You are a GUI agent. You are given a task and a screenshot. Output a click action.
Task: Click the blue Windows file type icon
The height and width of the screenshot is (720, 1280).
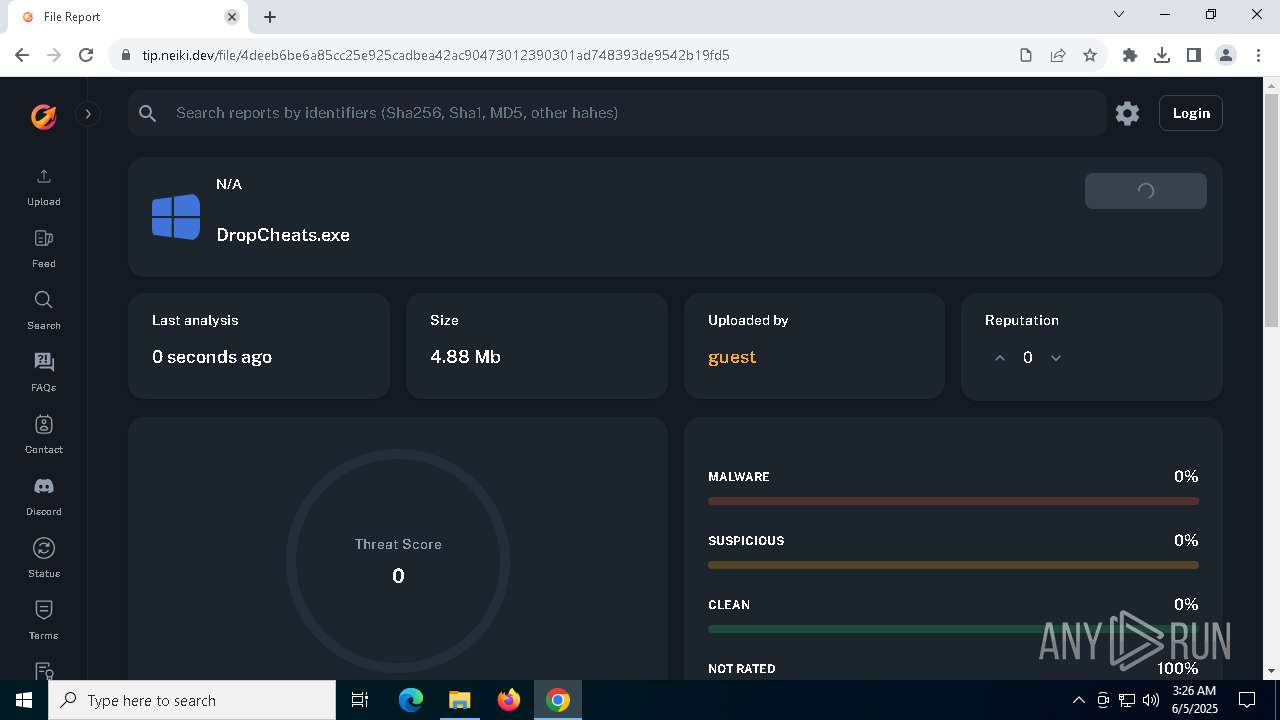coord(176,217)
